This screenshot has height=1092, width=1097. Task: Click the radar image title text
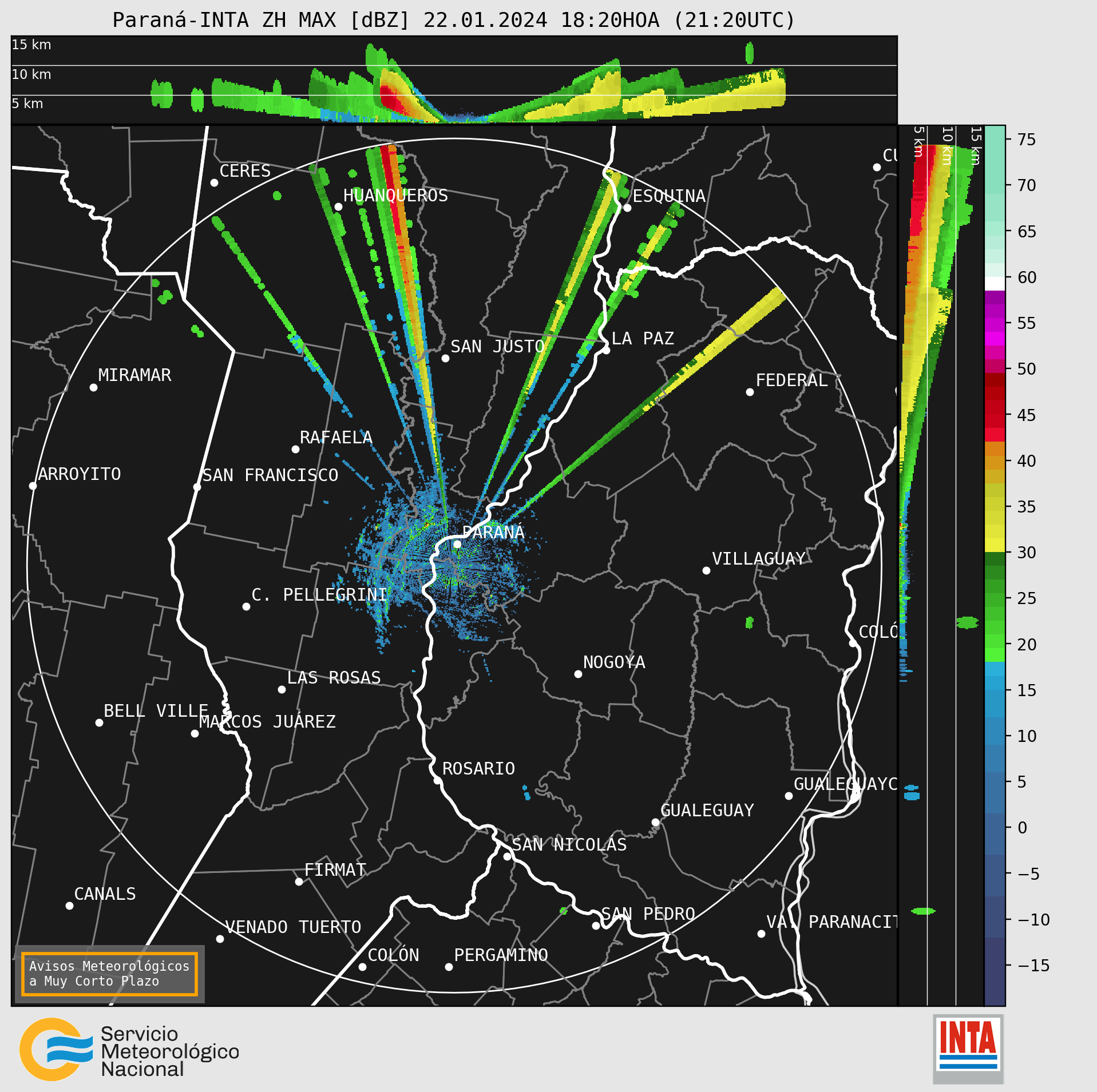click(x=454, y=20)
